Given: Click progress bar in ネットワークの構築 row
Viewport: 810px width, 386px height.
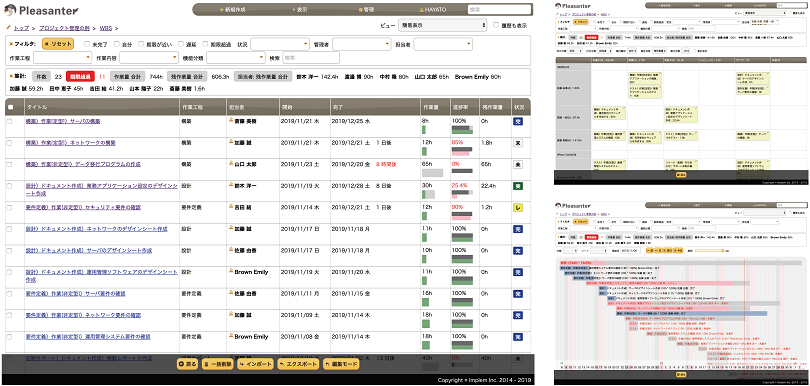Looking at the screenshot, I should tap(463, 151).
